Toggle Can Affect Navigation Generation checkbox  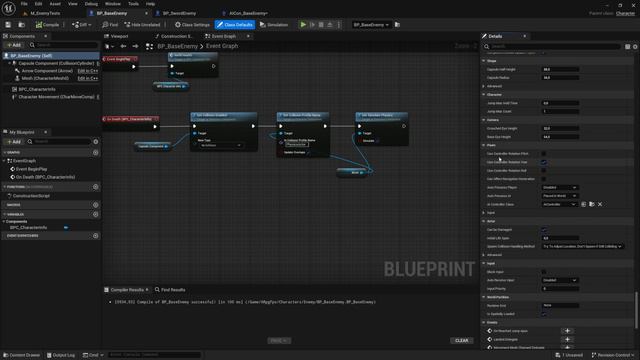click(544, 179)
